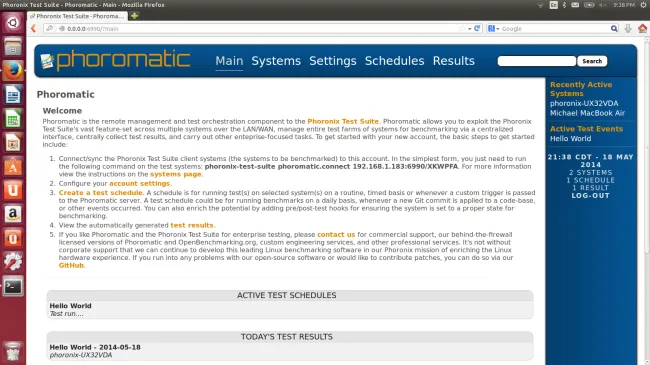Open Hello World under Active Test Events

pos(570,139)
